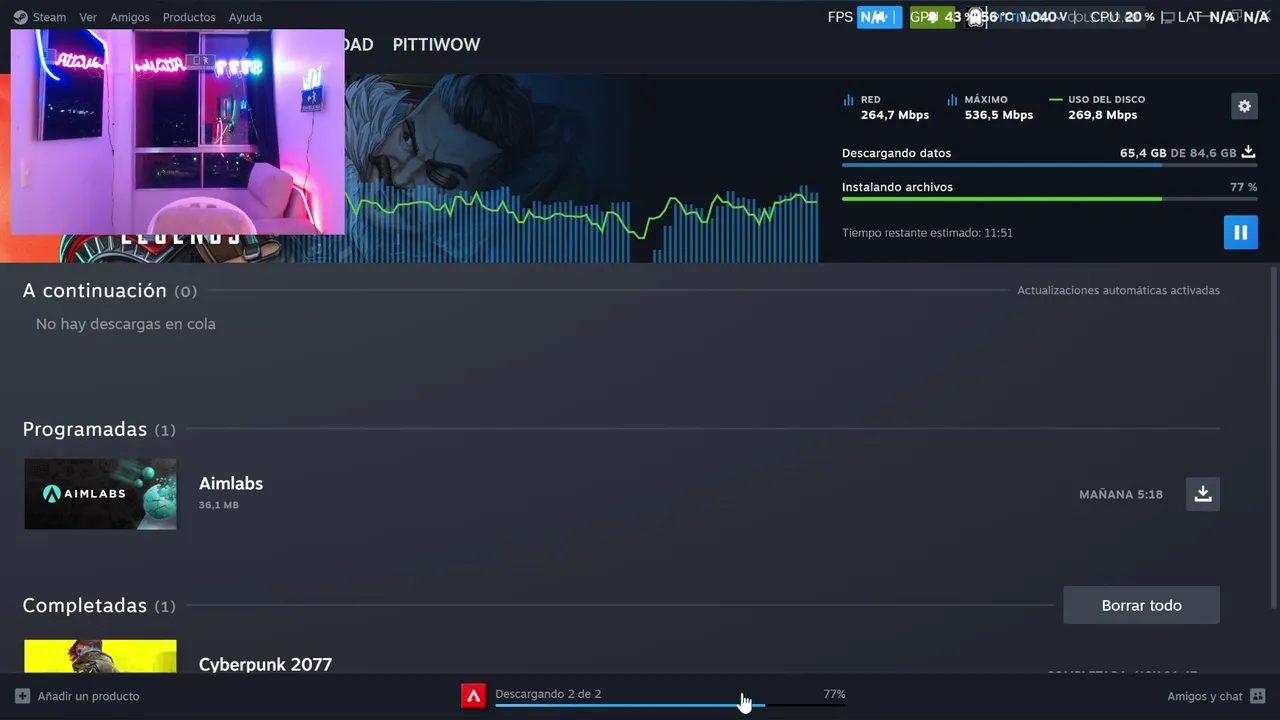Click 'Actualizaciones automáticas activadas' text
Screen dimensions: 1280x720
[1118, 290]
